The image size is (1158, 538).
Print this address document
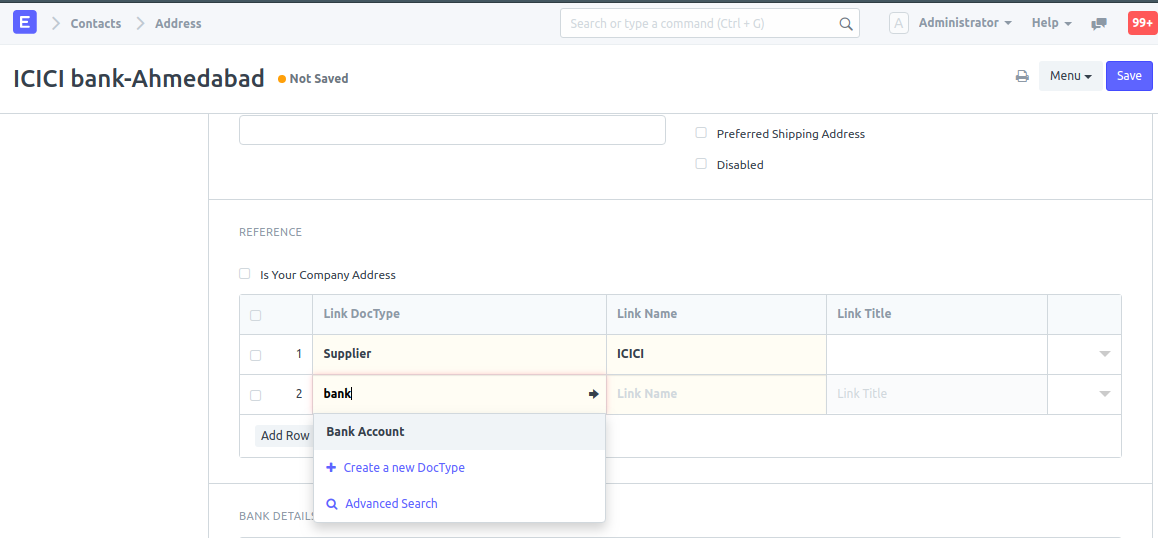1022,76
